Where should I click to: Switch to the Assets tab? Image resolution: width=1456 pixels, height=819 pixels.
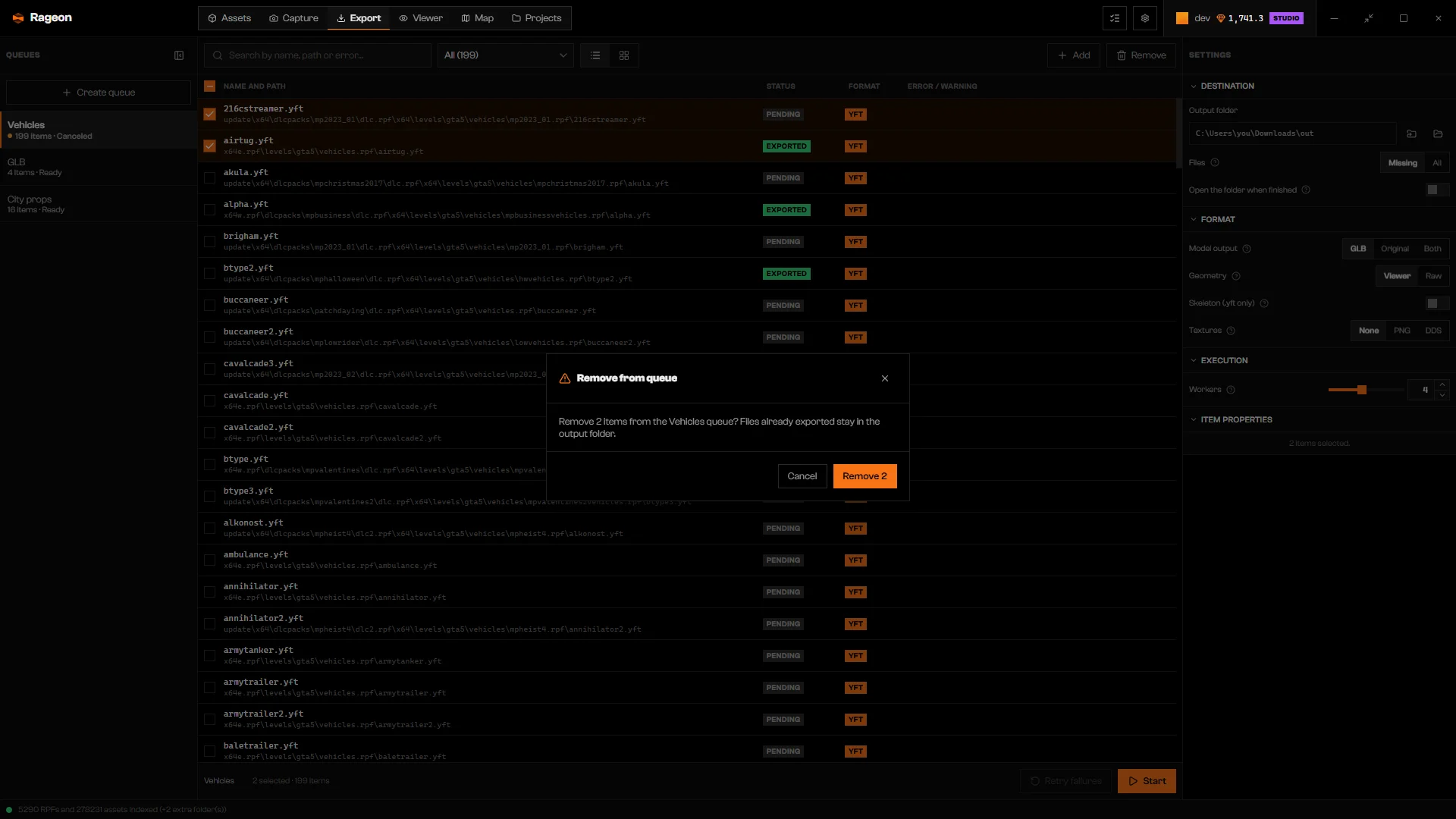[x=229, y=18]
